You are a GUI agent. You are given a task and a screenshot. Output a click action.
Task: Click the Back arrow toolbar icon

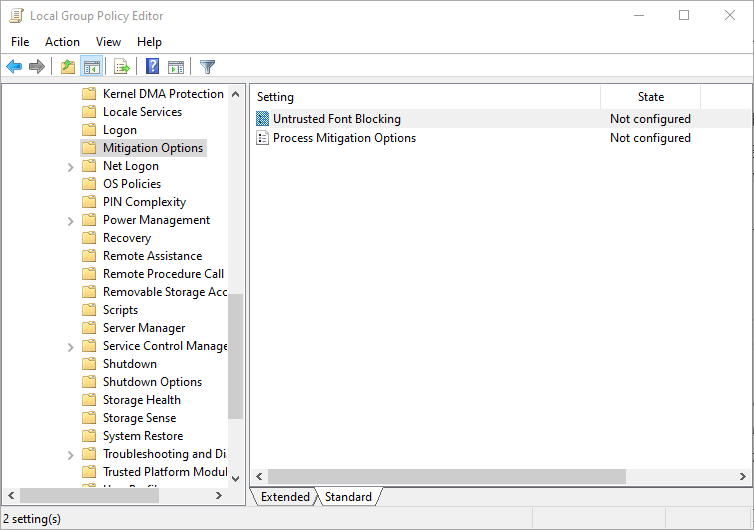coord(14,66)
